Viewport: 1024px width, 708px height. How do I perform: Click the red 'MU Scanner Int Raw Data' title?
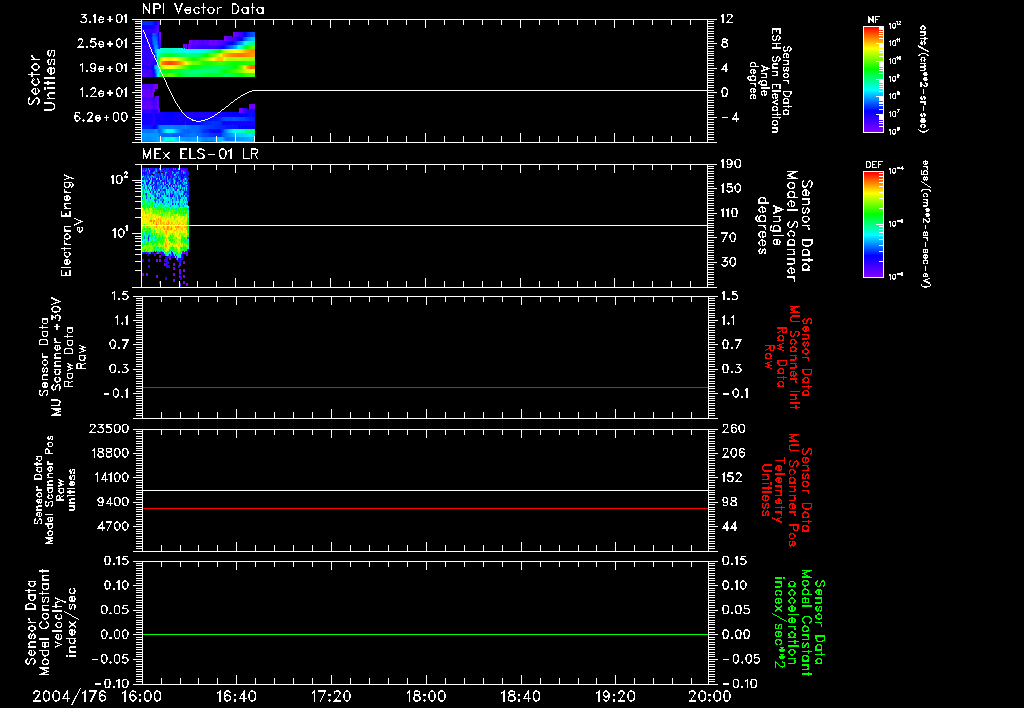pos(788,357)
